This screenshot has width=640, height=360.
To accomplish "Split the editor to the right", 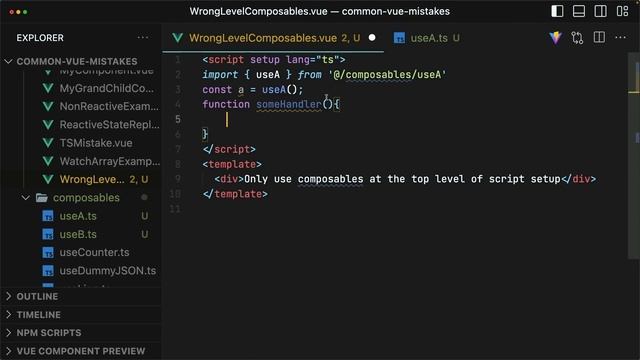I will (599, 38).
